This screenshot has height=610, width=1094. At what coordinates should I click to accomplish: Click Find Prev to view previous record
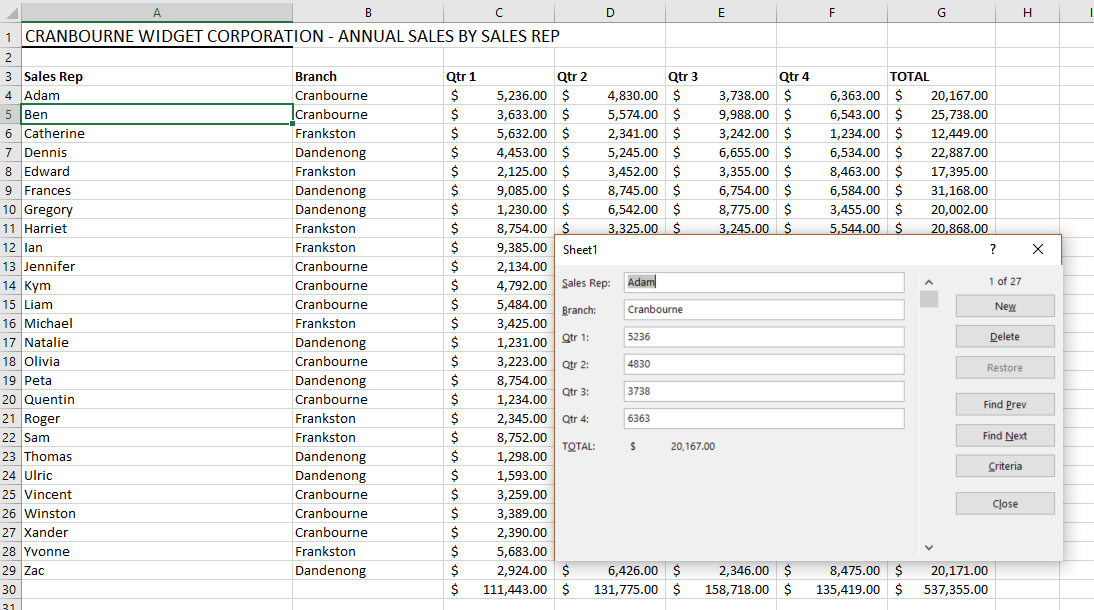pyautogui.click(x=1004, y=404)
